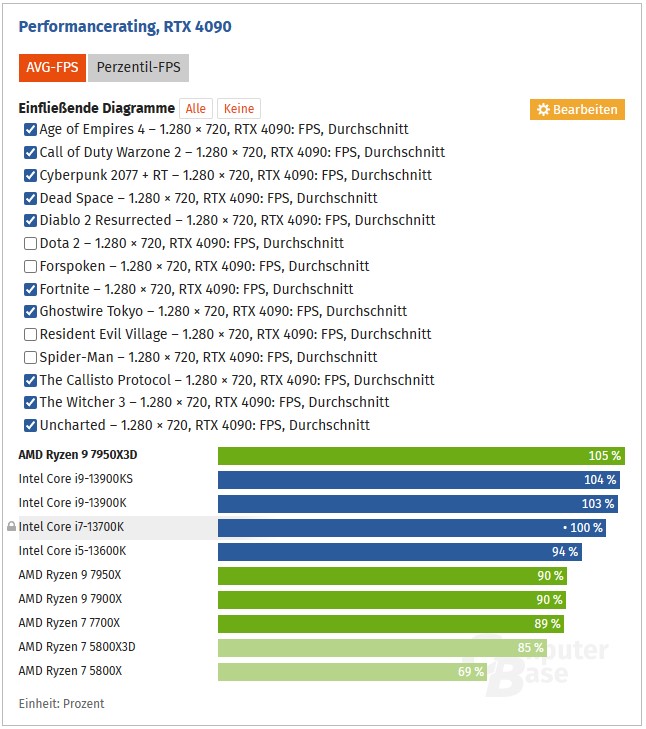Viewport: 646px width, 729px height.
Task: Select the AMD Ryzen 9 7950X3D green bar
Action: coord(421,456)
